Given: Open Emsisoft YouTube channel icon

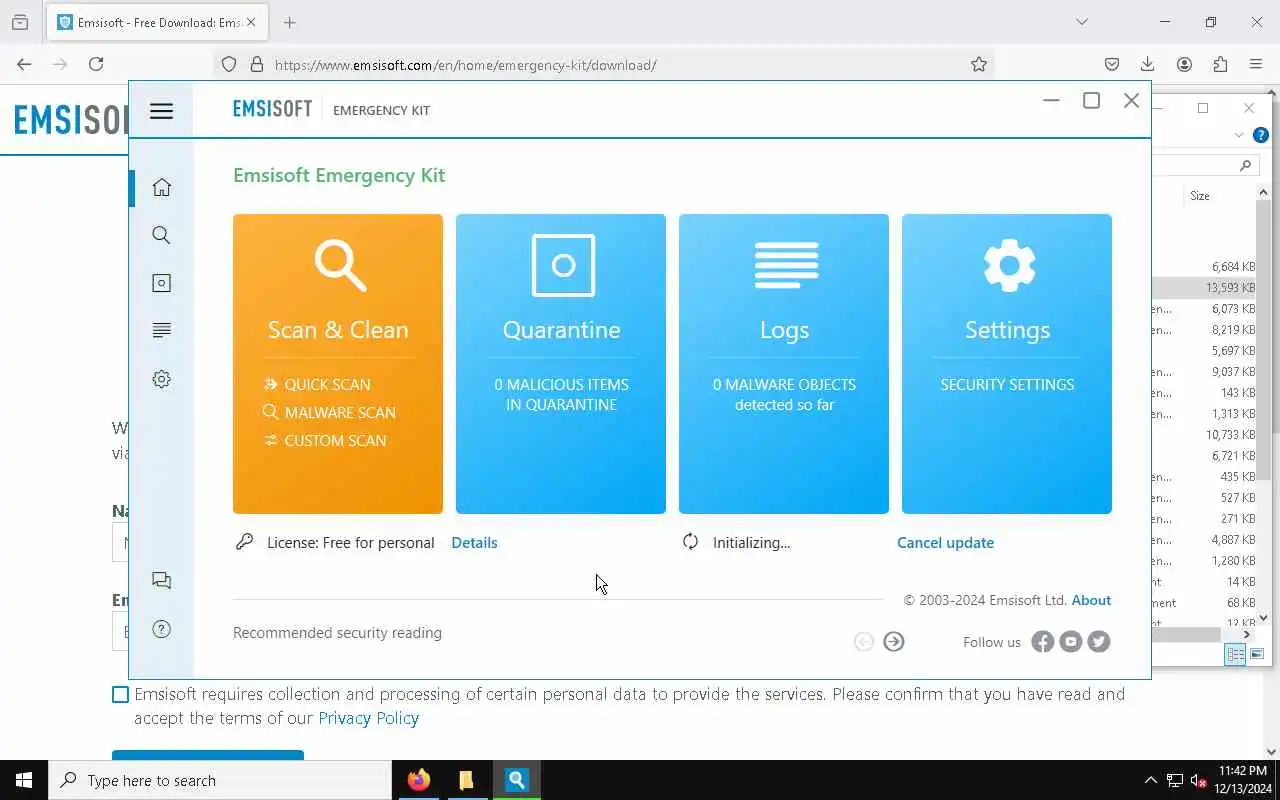Looking at the screenshot, I should tap(1071, 642).
